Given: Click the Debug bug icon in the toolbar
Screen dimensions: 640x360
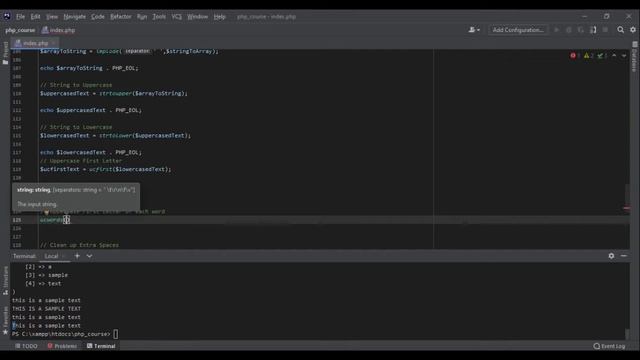Looking at the screenshot, I should [x=569, y=30].
